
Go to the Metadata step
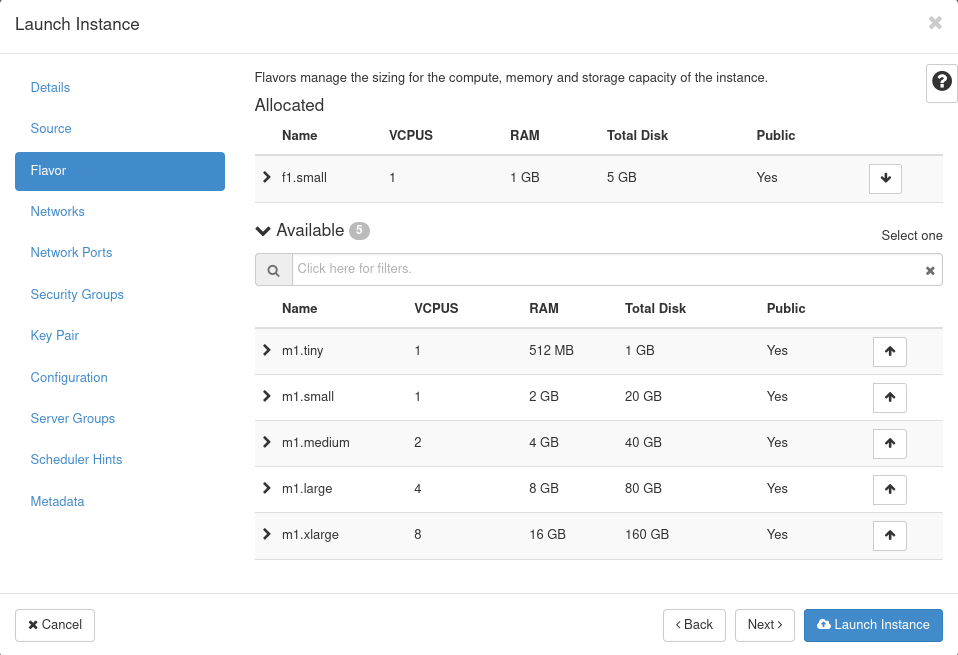(x=57, y=502)
